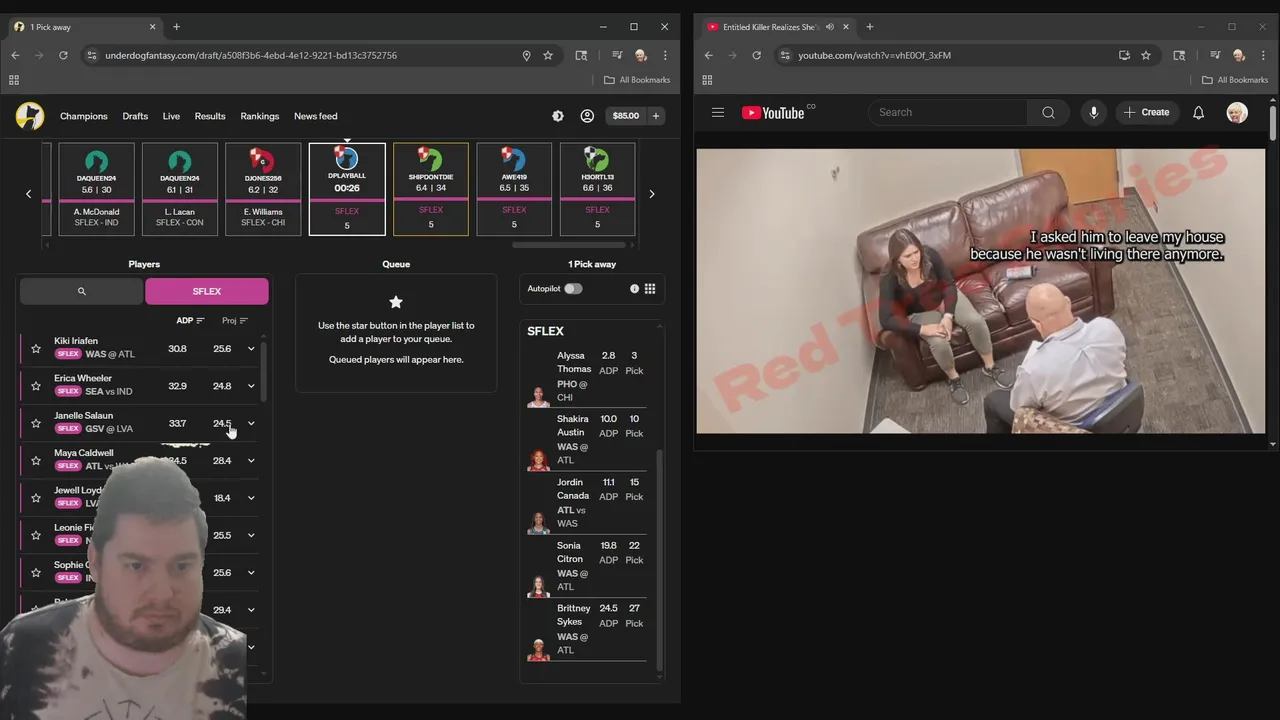This screenshot has height=720, width=1280.
Task: Open the Underdog account profile icon
Action: (587, 116)
